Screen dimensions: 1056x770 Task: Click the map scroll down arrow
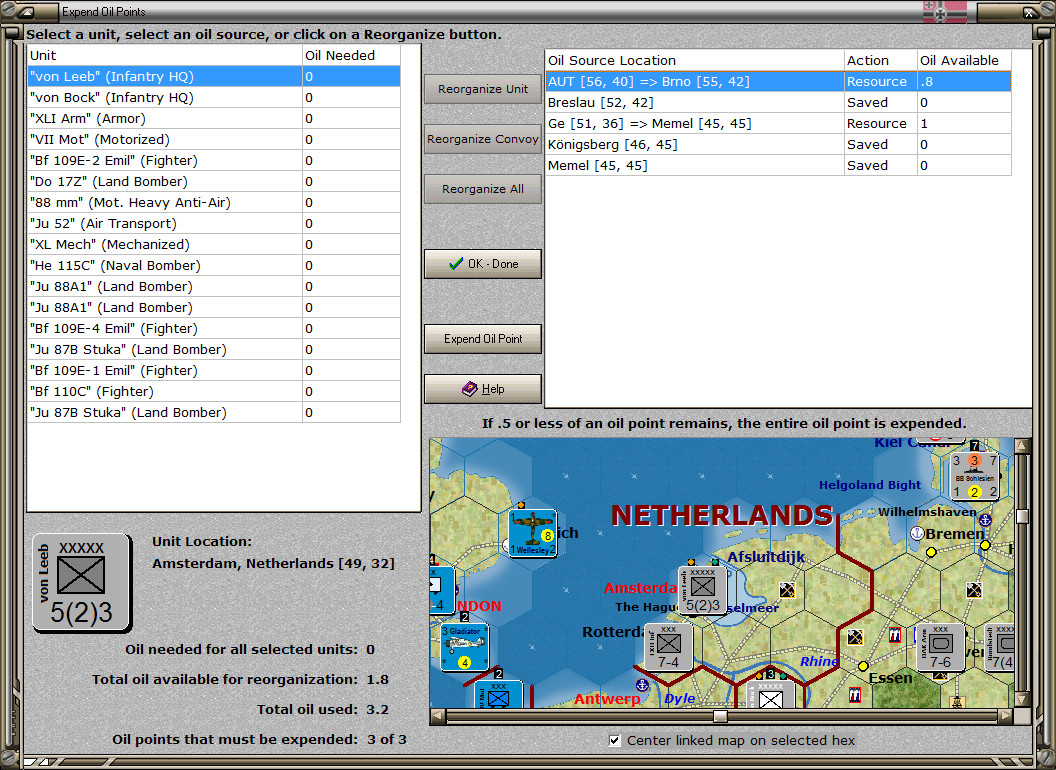coord(1022,700)
